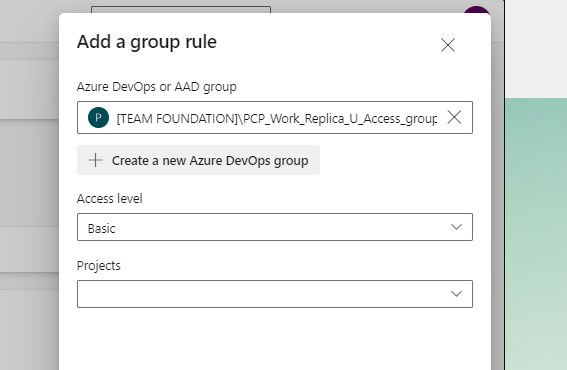Click the P avatar of selected group
This screenshot has height=370, width=567.
tap(98, 118)
